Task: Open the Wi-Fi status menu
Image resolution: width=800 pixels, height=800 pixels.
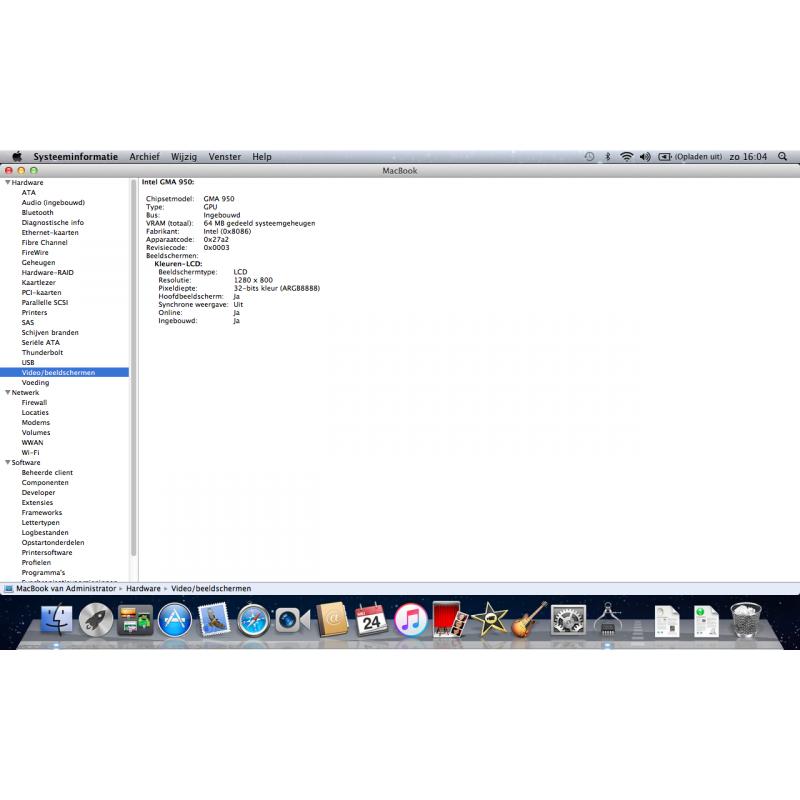Action: 626,157
